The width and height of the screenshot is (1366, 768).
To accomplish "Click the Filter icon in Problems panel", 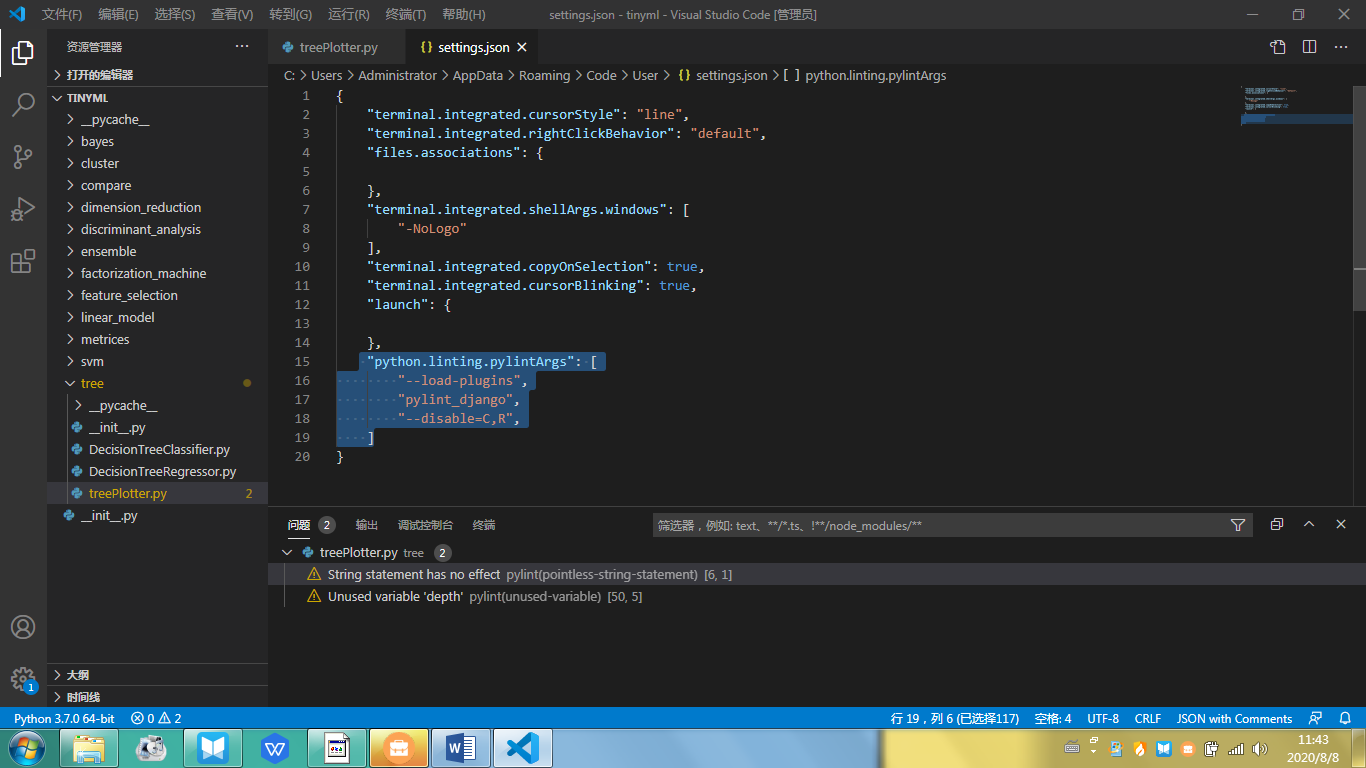I will coord(1238,524).
